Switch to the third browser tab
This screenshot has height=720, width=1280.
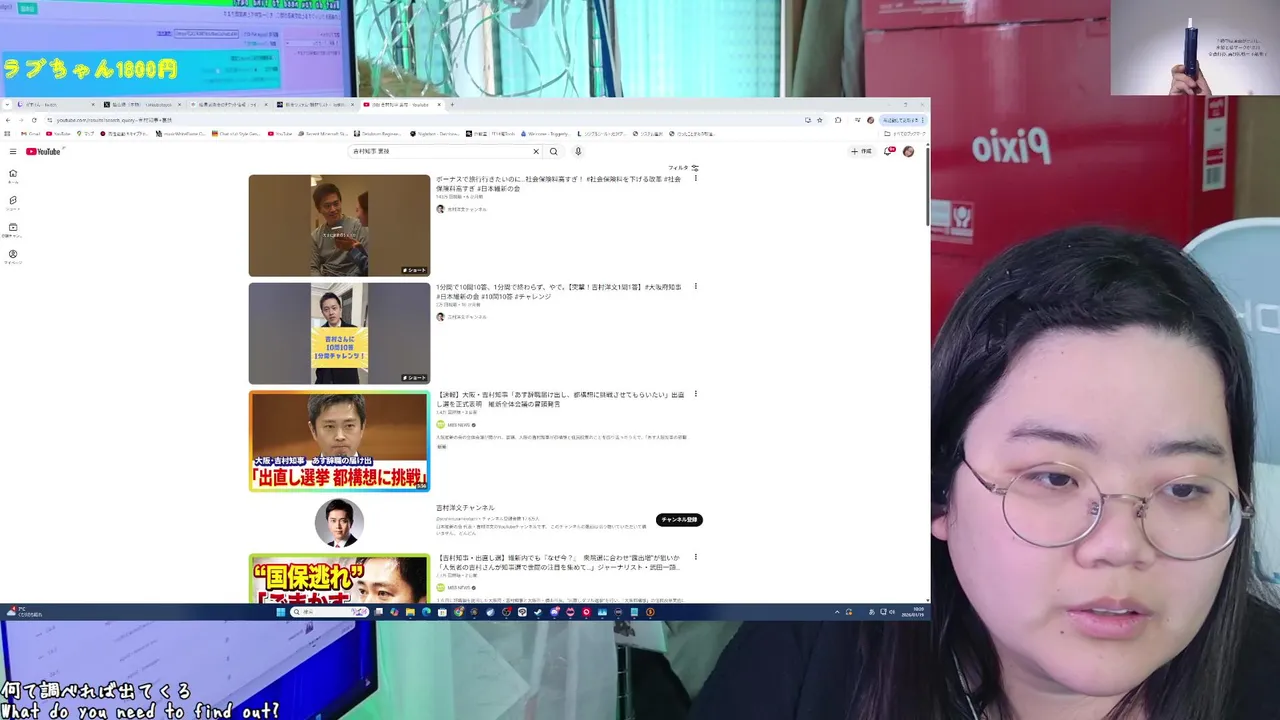pos(229,104)
